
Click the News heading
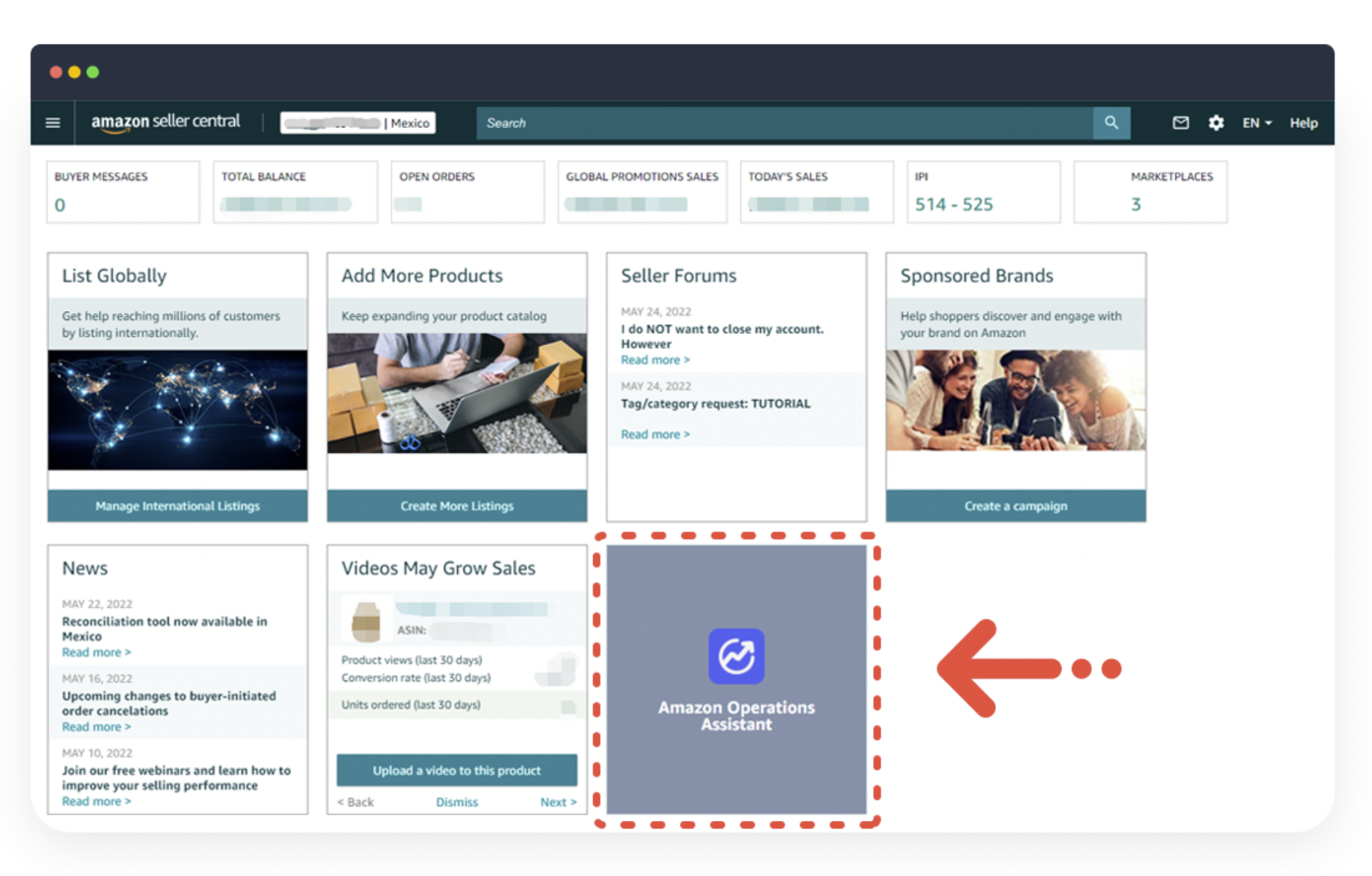pyautogui.click(x=85, y=568)
